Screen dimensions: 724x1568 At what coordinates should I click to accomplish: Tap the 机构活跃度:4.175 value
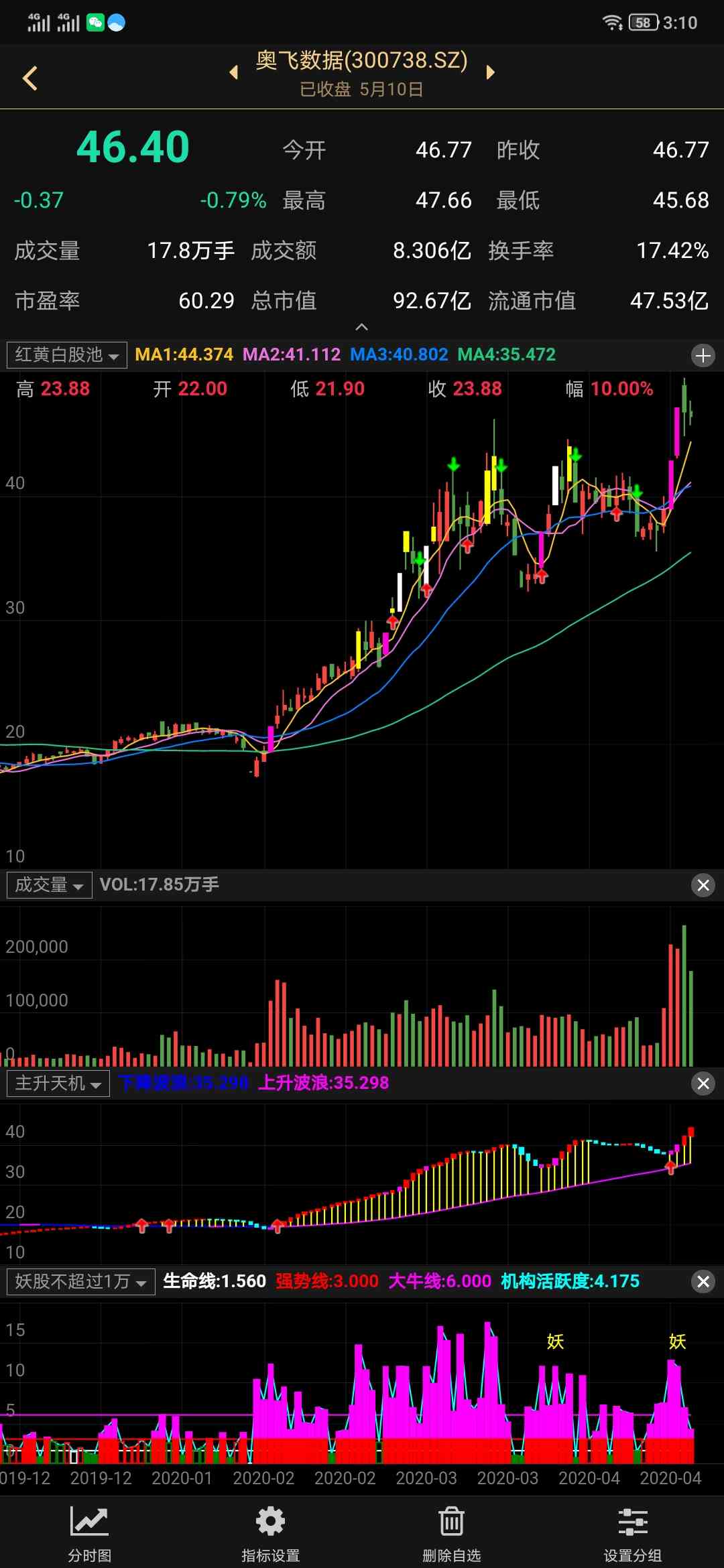click(x=570, y=1281)
